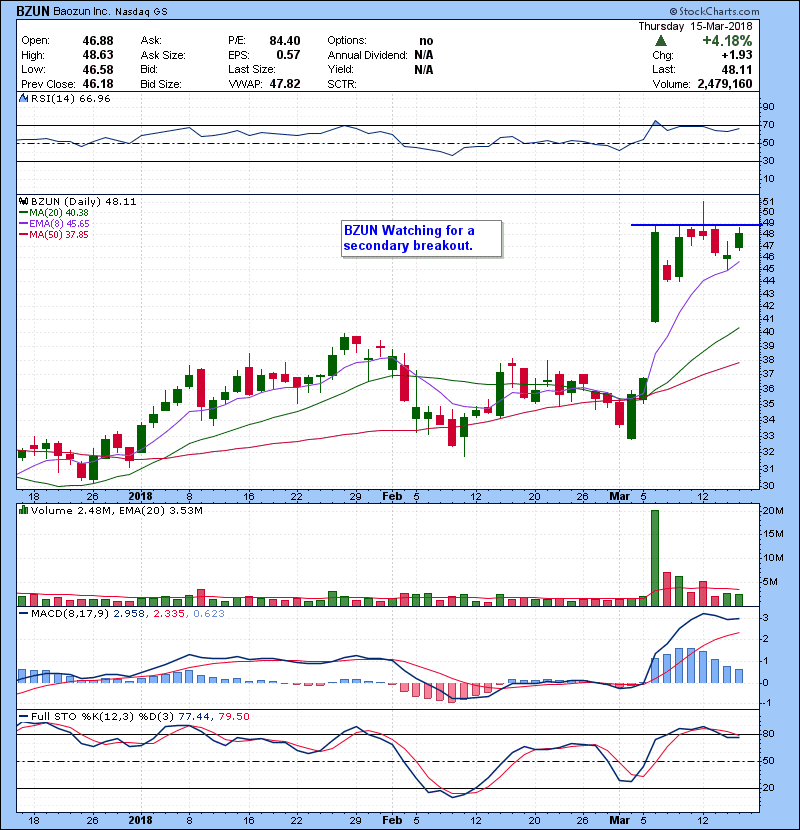Click the Low value 46.58
Screen dimensions: 800x830
[98, 69]
